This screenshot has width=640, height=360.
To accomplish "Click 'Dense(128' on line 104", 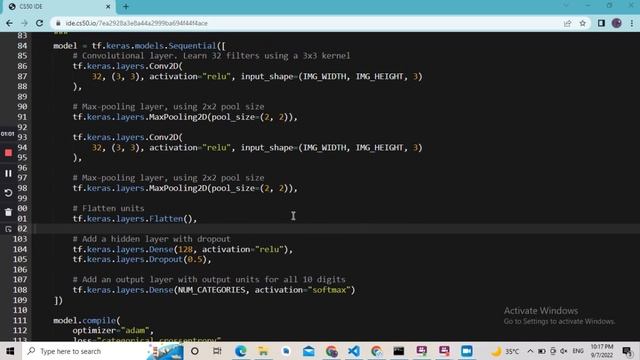I will pyautogui.click(x=171, y=249).
